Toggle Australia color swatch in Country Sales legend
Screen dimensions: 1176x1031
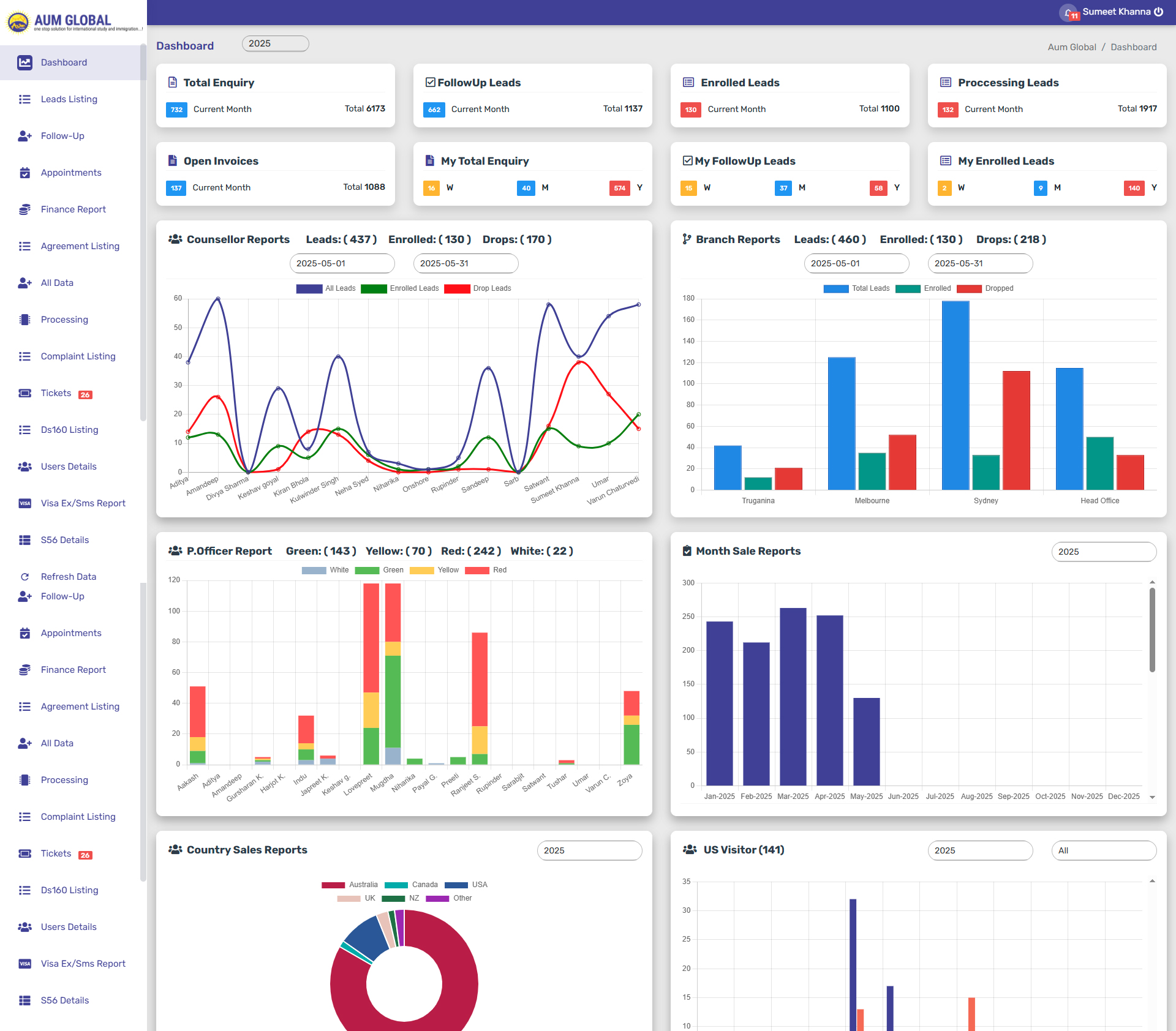(333, 885)
